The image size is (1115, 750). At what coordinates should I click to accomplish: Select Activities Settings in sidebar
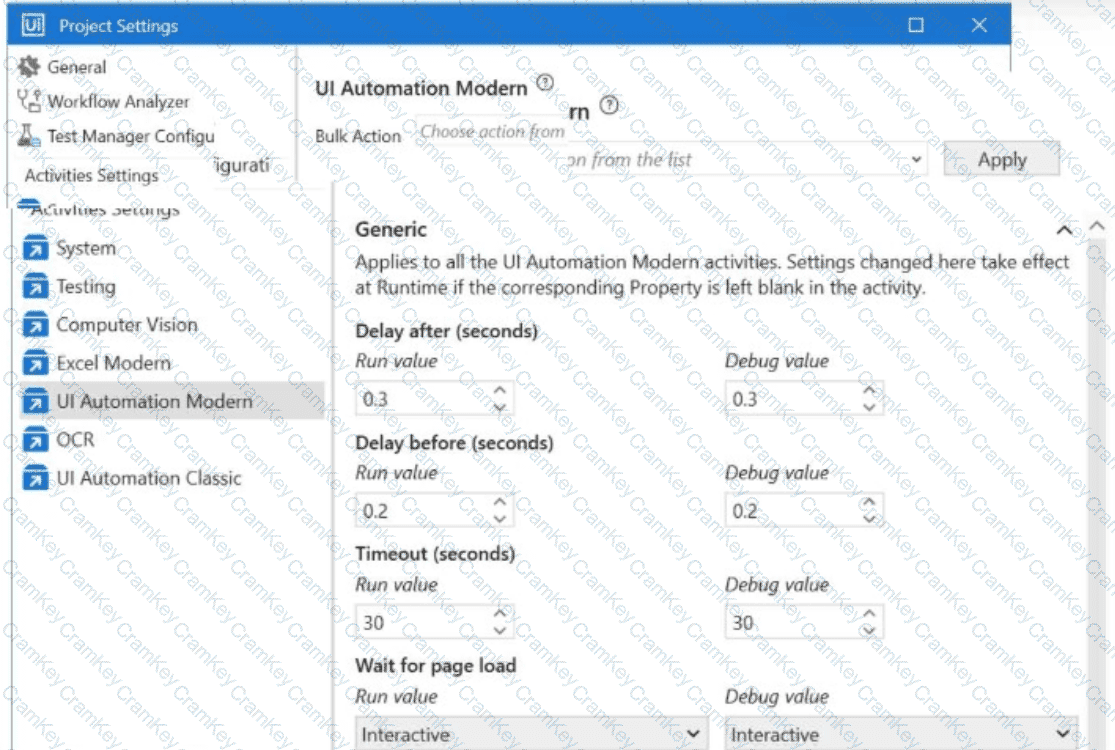[x=92, y=175]
